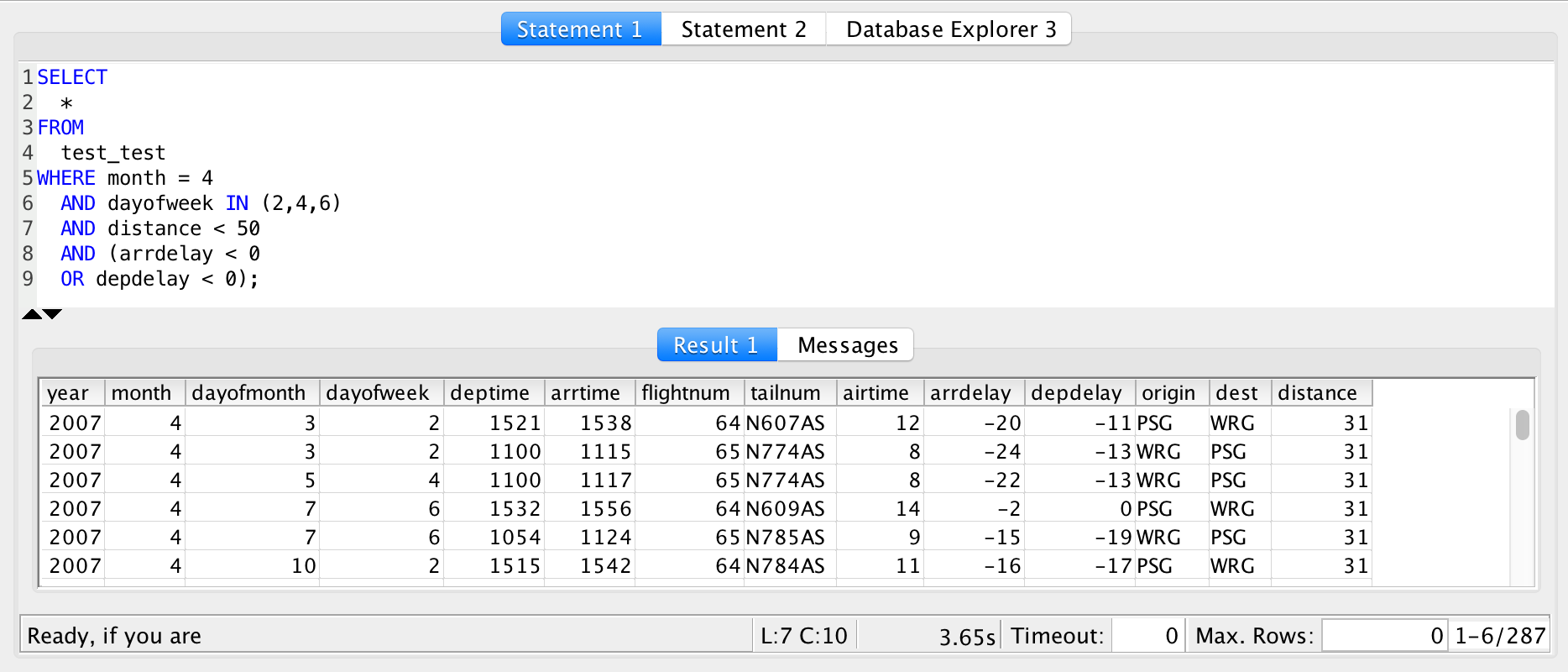The image size is (1568, 672).
Task: Click the dayofmonth column header
Action: click(252, 393)
